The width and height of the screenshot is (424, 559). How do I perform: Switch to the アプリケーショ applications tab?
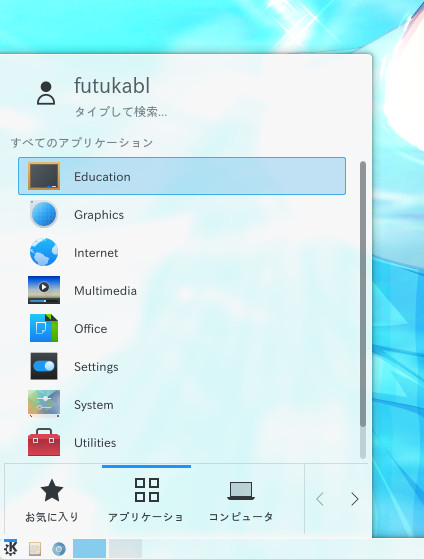146,499
